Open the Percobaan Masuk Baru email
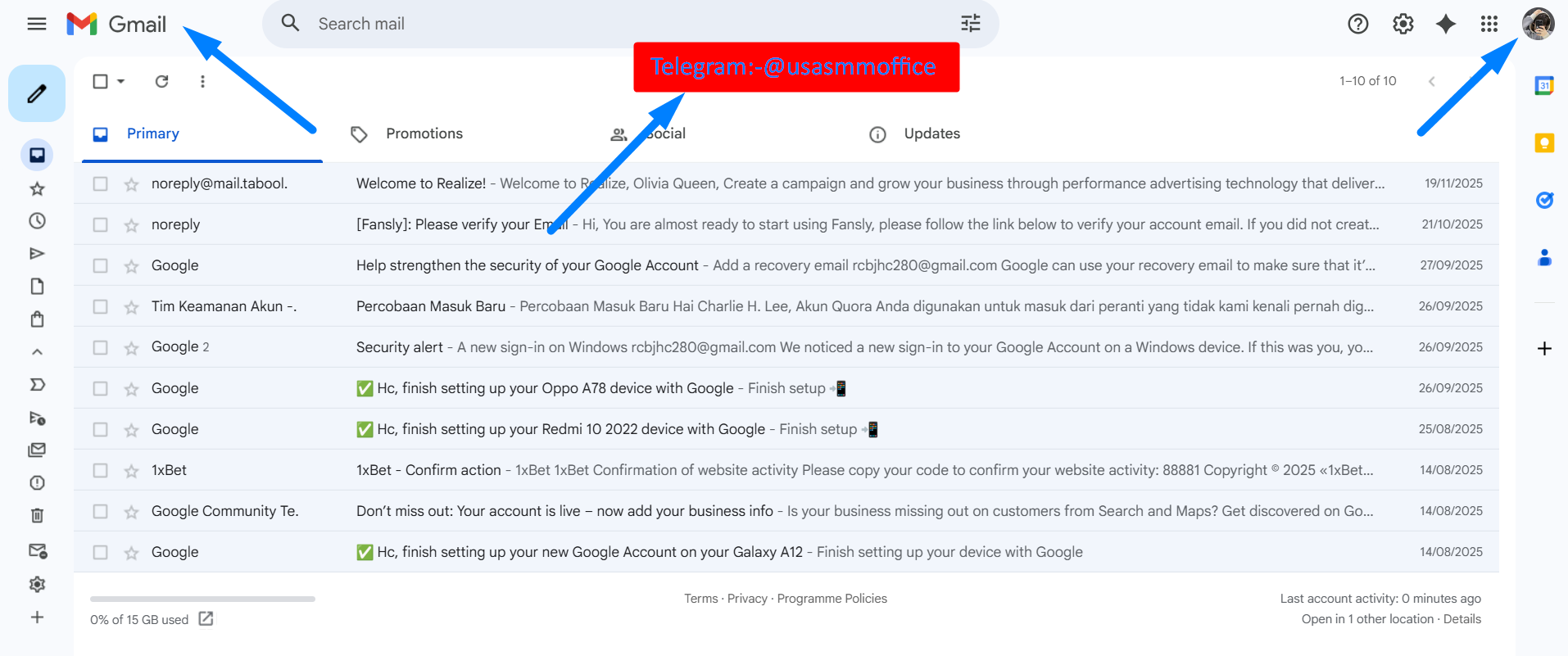This screenshot has height=656, width=1568. pyautogui.click(x=786, y=306)
